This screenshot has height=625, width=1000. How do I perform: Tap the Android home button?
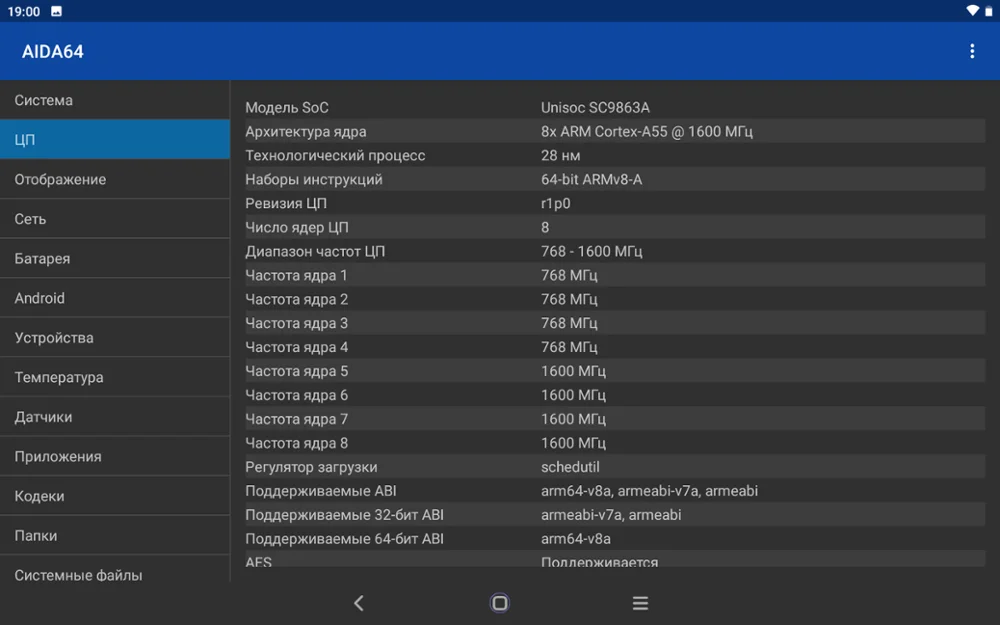499,603
